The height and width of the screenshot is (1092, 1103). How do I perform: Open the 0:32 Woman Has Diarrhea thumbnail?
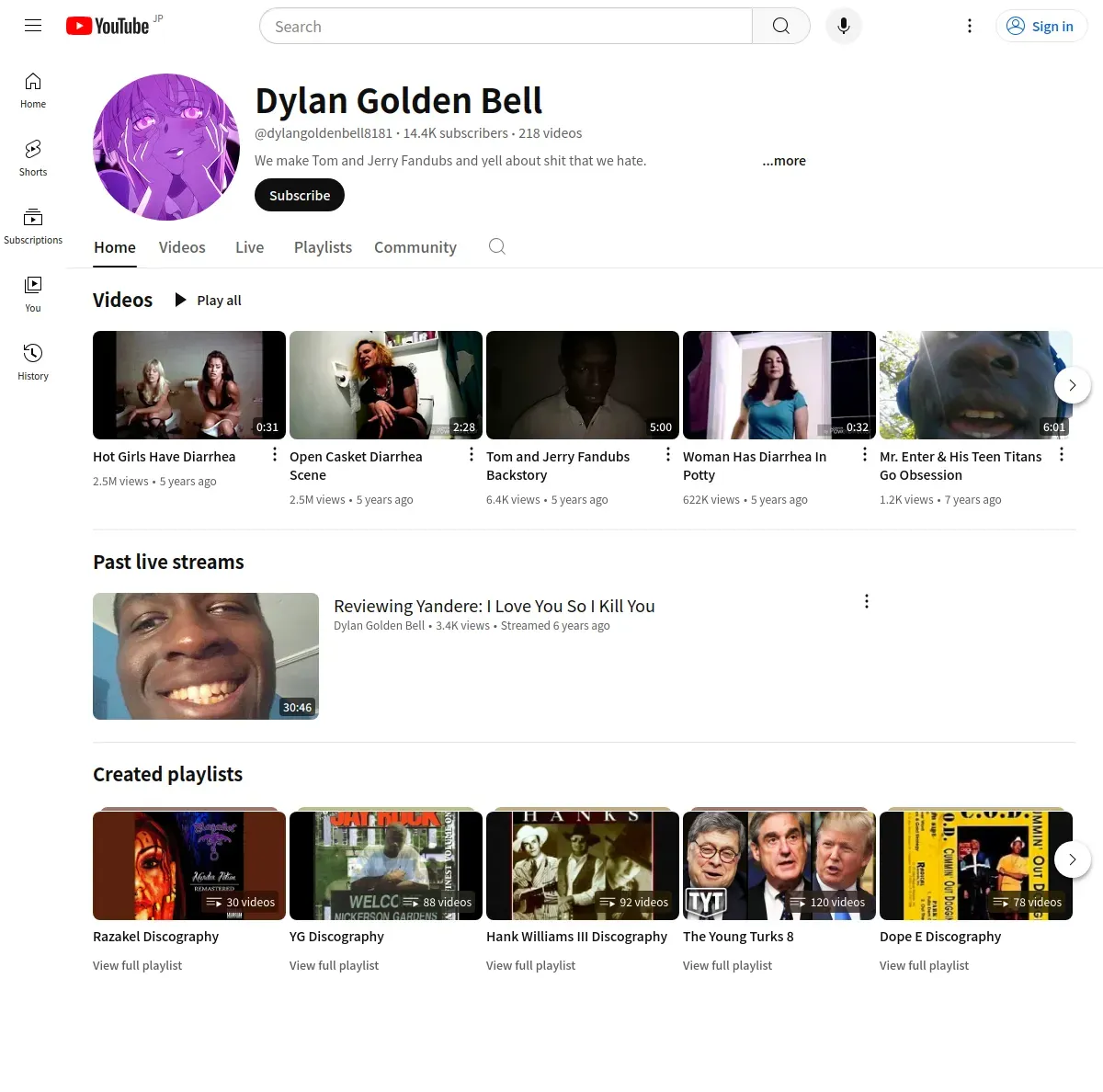[779, 385]
